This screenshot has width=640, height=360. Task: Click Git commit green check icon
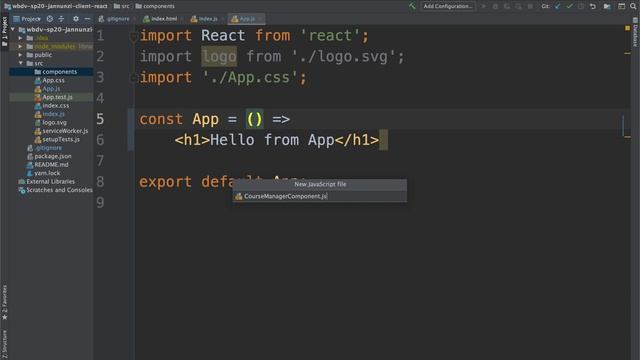point(569,6)
